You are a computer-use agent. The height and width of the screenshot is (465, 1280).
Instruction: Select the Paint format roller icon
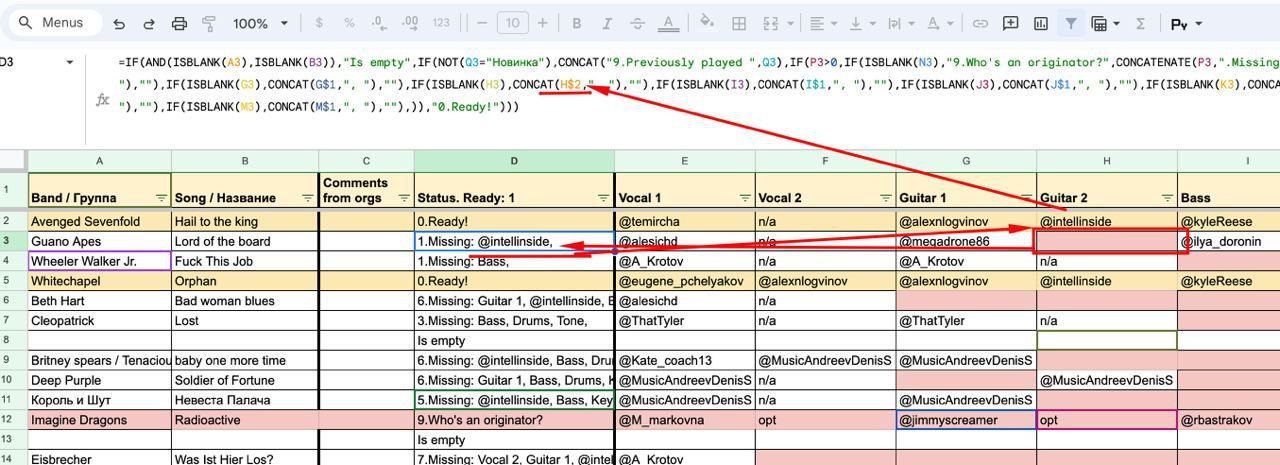pos(209,24)
